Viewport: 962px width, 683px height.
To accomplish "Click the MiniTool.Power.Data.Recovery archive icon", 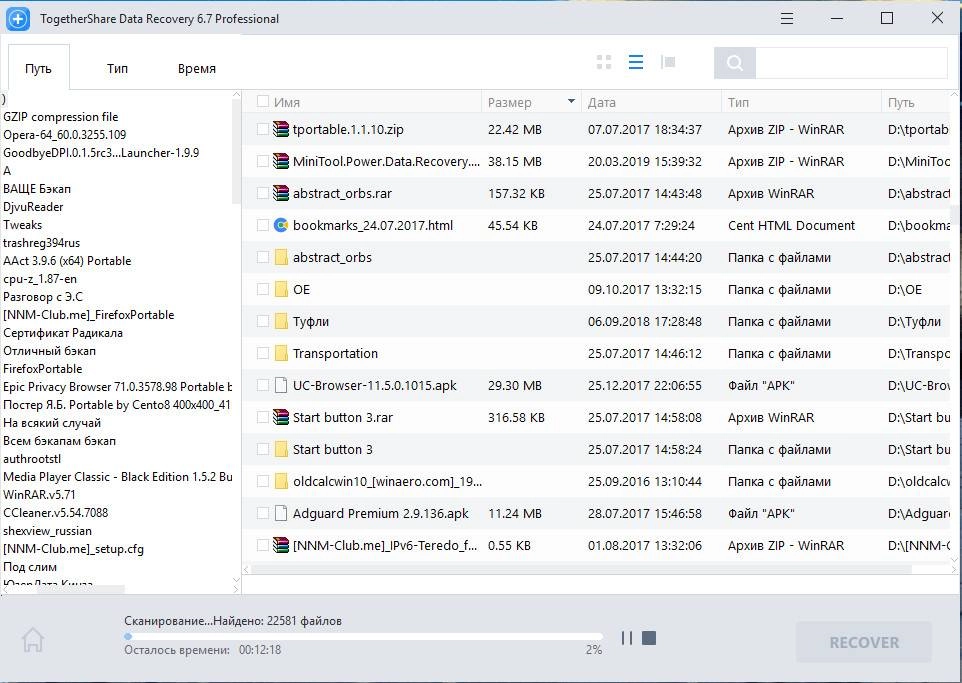I will (281, 161).
